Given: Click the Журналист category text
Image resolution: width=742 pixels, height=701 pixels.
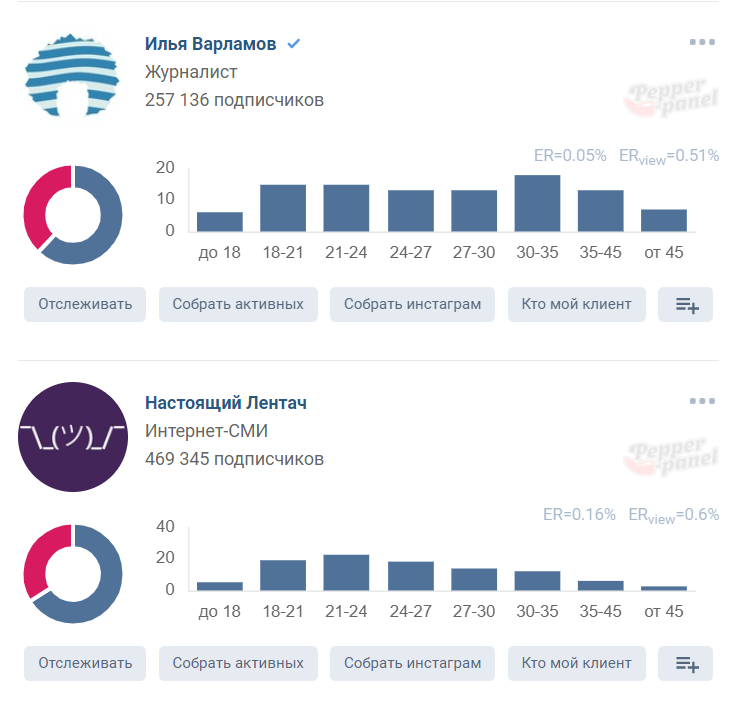Looking at the screenshot, I should 191,72.
